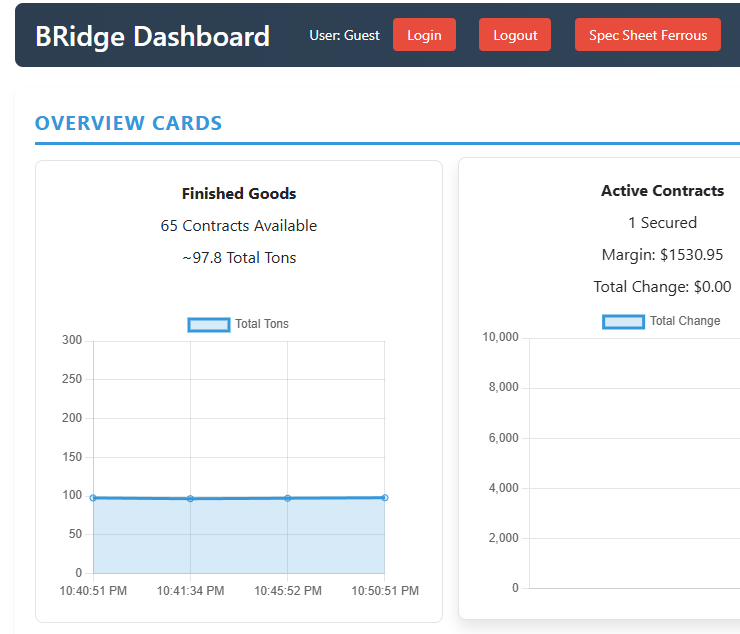Click the chart data point at 10:40:51 PM
Image resolution: width=740 pixels, height=634 pixels.
pos(93,497)
